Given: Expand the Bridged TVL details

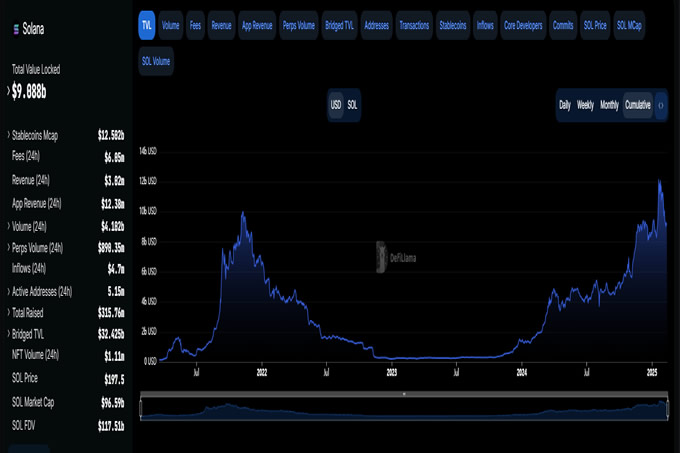Looking at the screenshot, I should (8, 333).
